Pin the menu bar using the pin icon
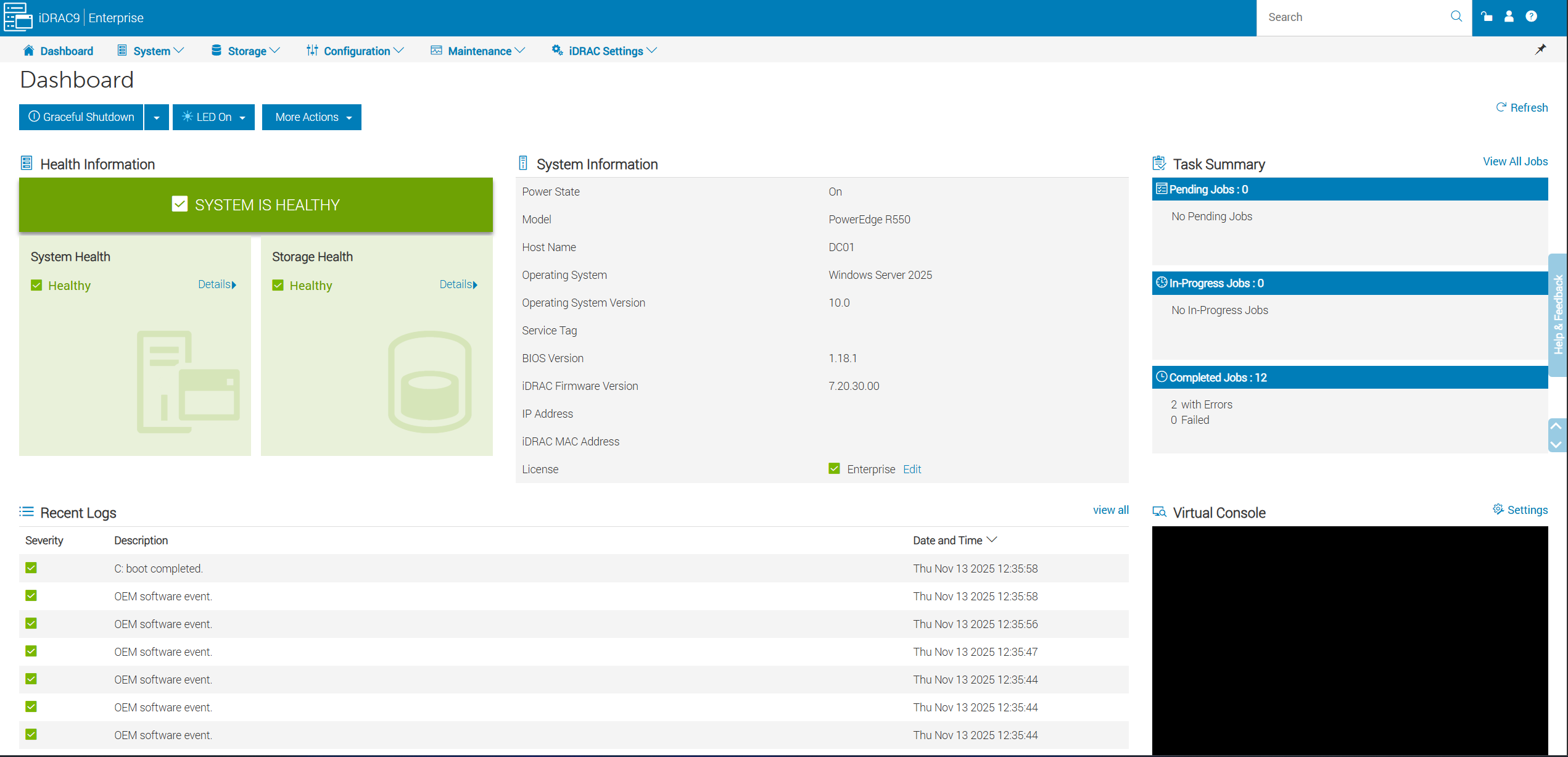Screen dimensions: 1568x757 1540,49
